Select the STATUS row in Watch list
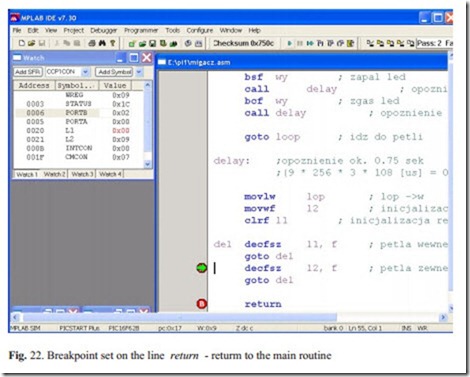 (x=79, y=104)
